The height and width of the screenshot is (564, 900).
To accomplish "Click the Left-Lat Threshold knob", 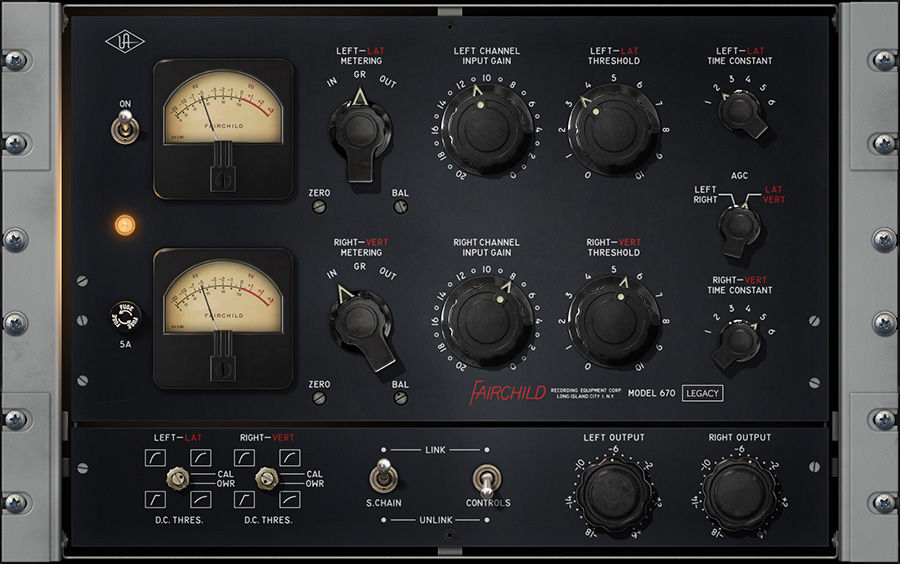I will tap(614, 130).
